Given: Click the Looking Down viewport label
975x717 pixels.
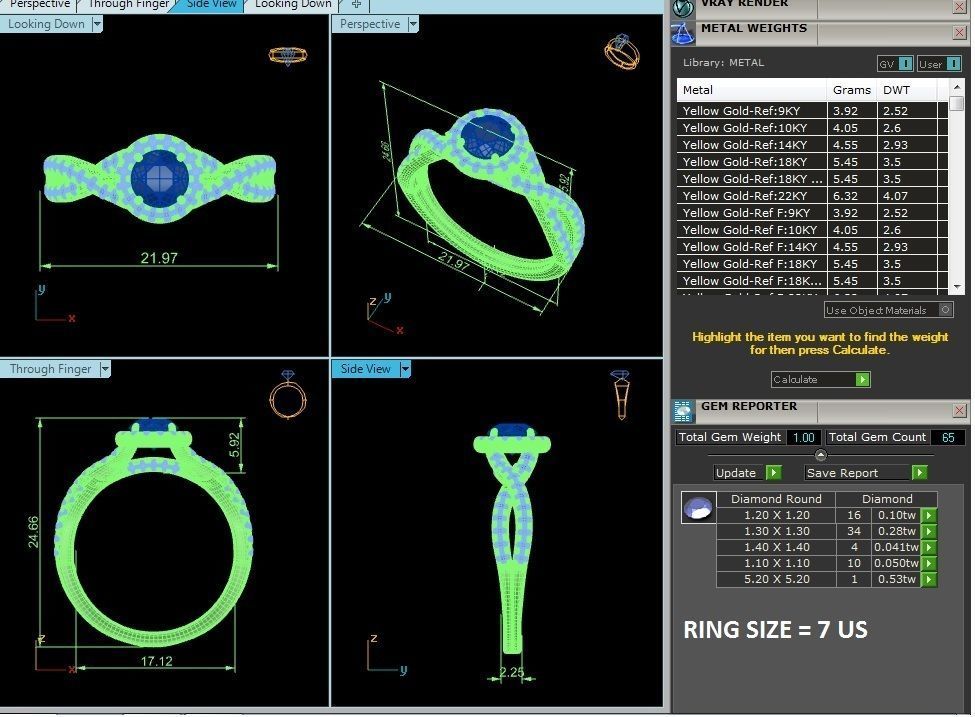Looking at the screenshot, I should 47,24.
